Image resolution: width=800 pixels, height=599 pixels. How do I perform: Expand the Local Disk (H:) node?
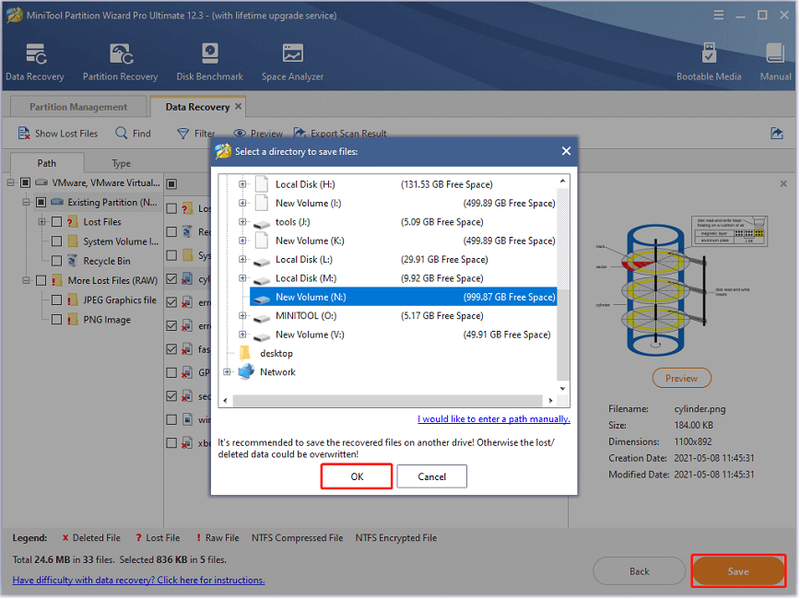242,184
